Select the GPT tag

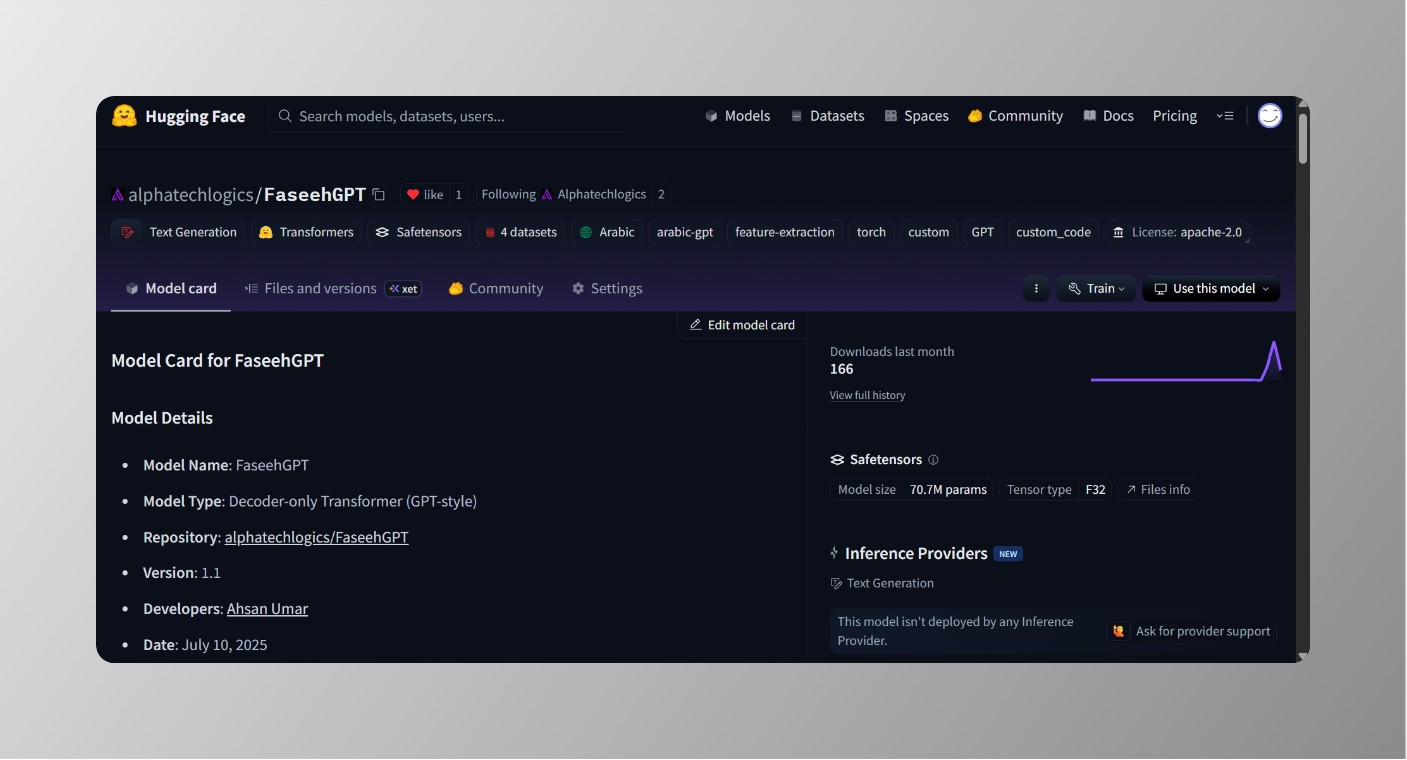tap(983, 232)
